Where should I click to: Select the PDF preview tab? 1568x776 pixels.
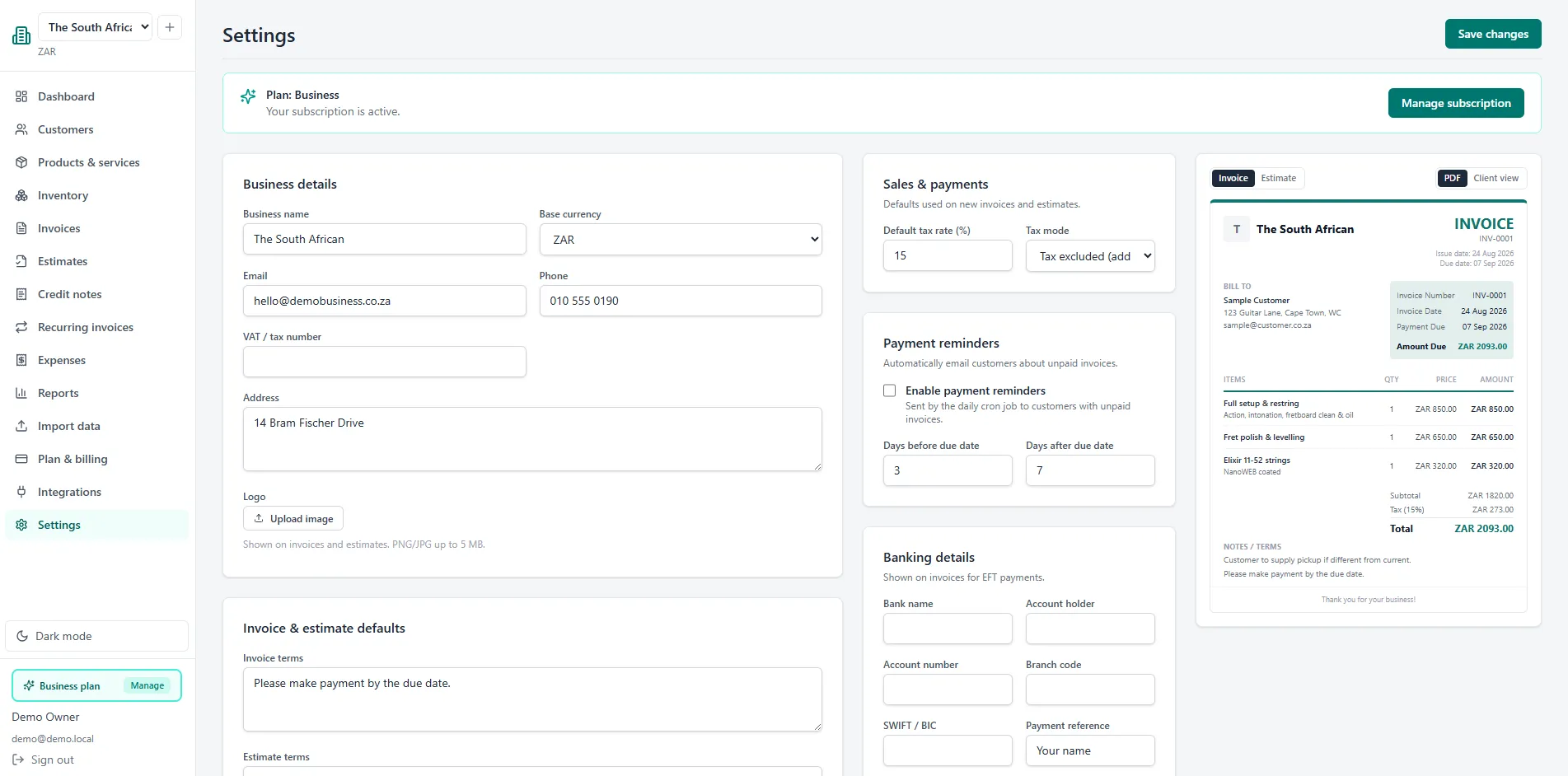point(1452,178)
